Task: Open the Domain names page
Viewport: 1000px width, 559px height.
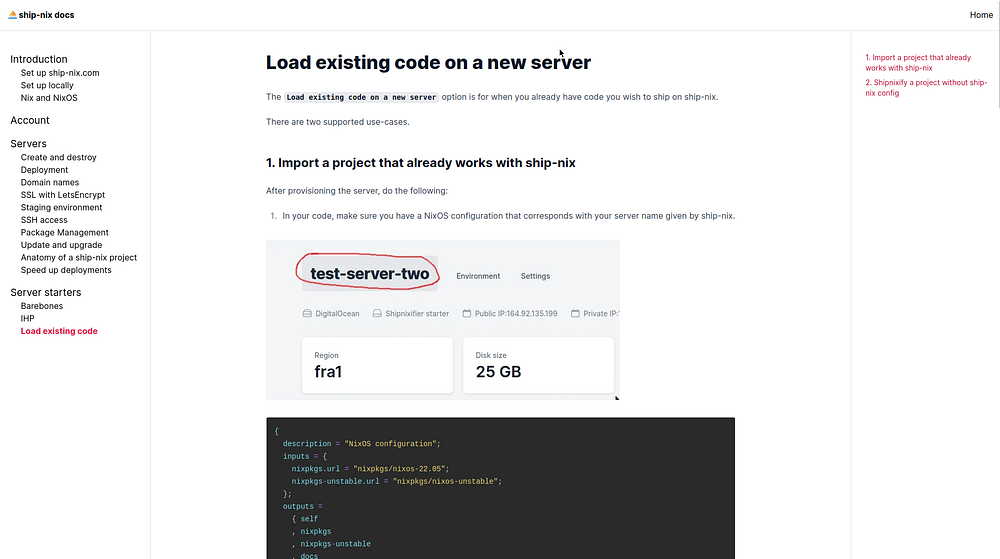Action: pos(50,182)
